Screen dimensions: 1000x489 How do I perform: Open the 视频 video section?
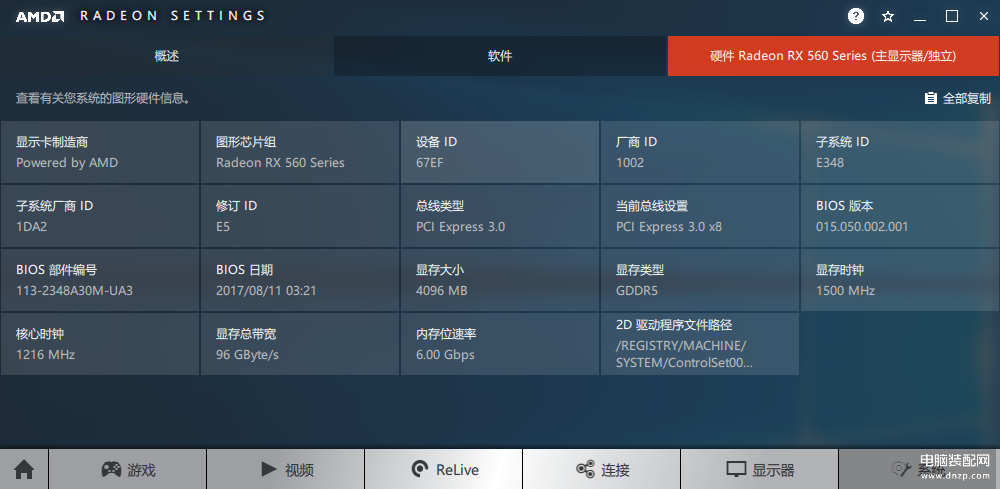(x=286, y=470)
